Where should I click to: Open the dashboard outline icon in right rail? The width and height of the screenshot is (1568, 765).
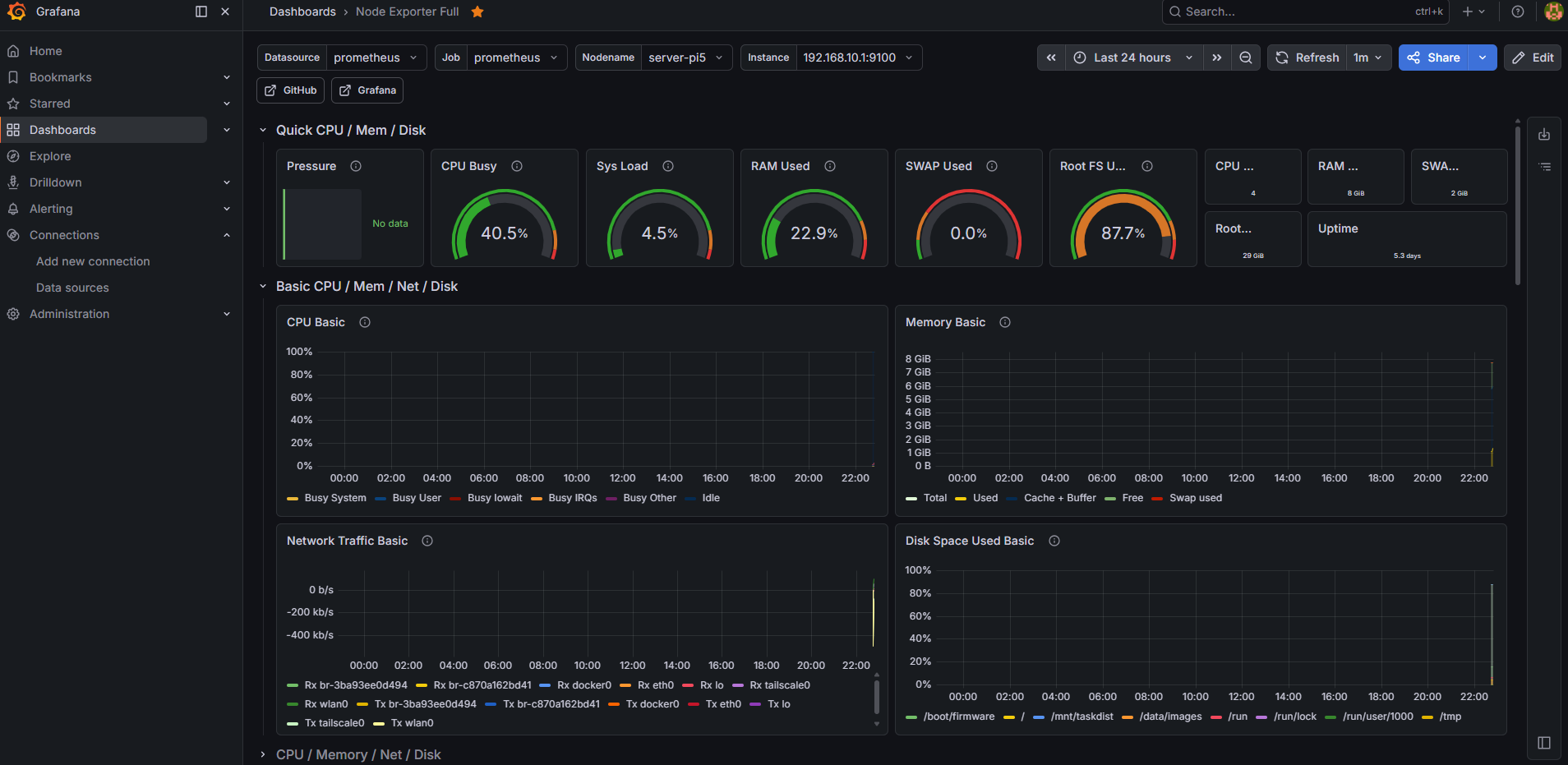[1544, 166]
